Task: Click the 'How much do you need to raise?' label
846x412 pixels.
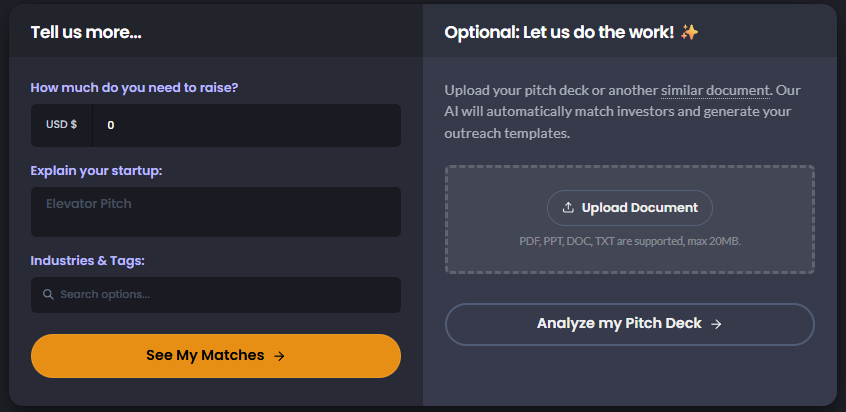Action: (134, 87)
